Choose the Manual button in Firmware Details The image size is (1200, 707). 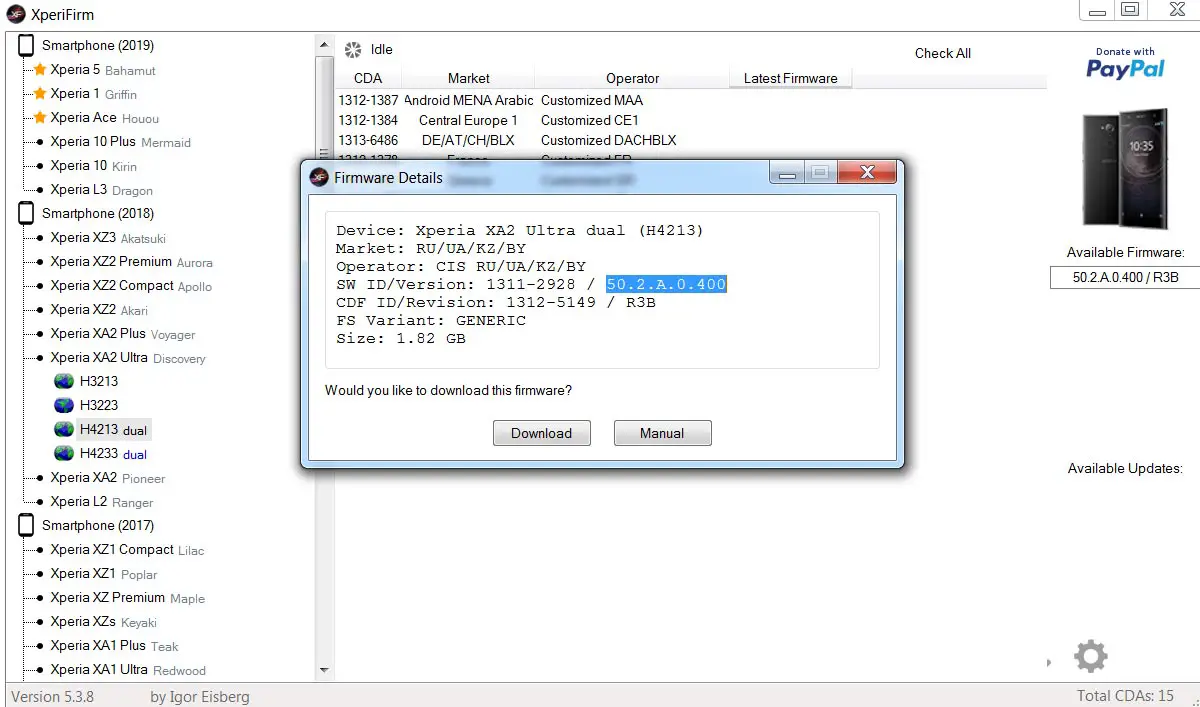[x=662, y=433]
